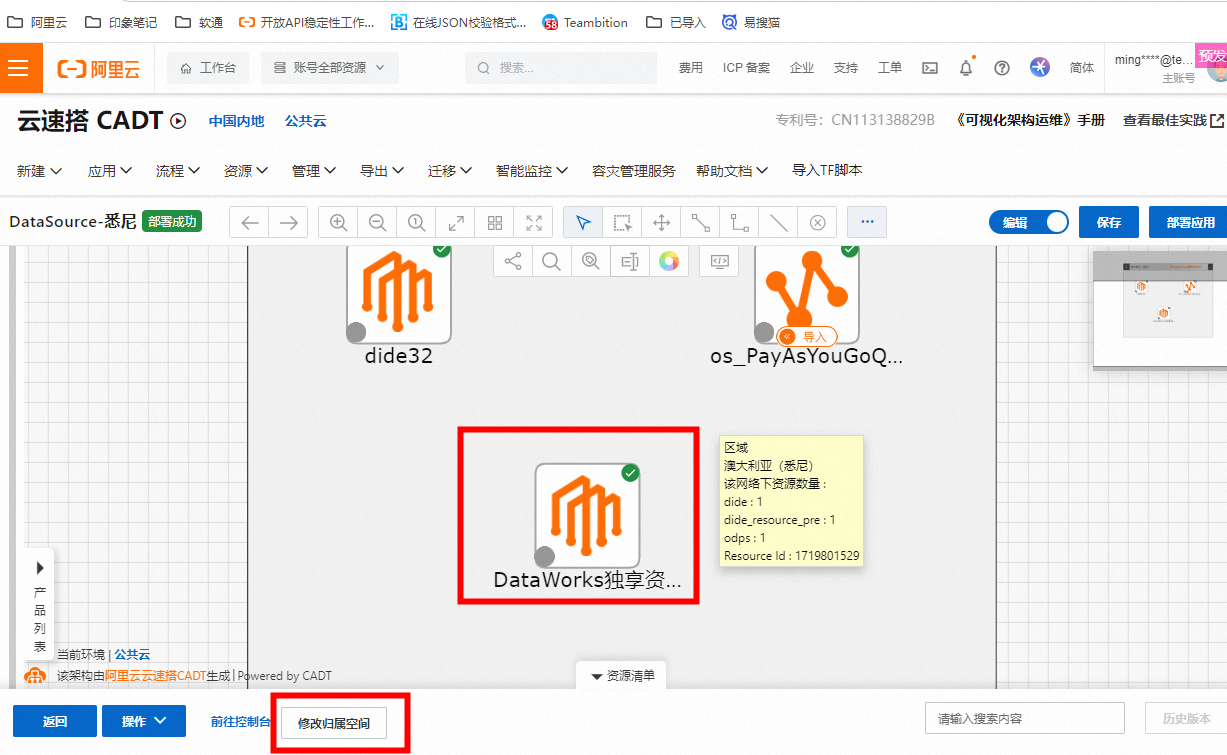This screenshot has width=1227, height=755.
Task: Open the orange hamburger navigation menu
Action: pyautogui.click(x=18, y=68)
